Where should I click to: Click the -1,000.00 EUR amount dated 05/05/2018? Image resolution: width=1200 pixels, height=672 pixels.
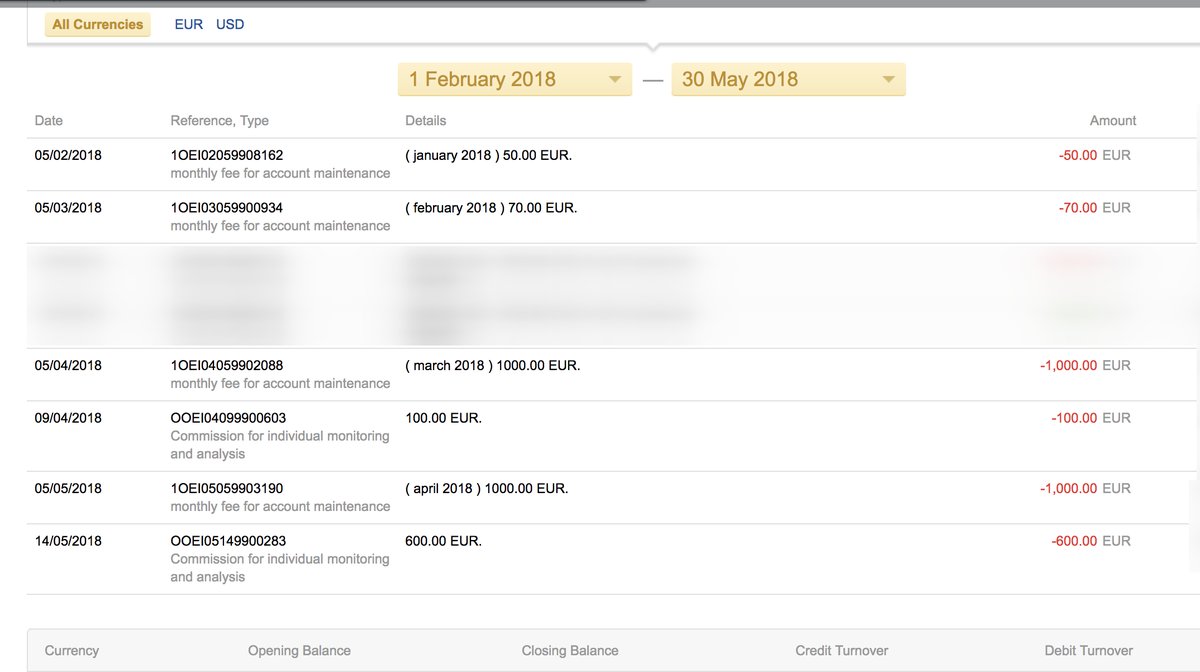[x=1086, y=488]
